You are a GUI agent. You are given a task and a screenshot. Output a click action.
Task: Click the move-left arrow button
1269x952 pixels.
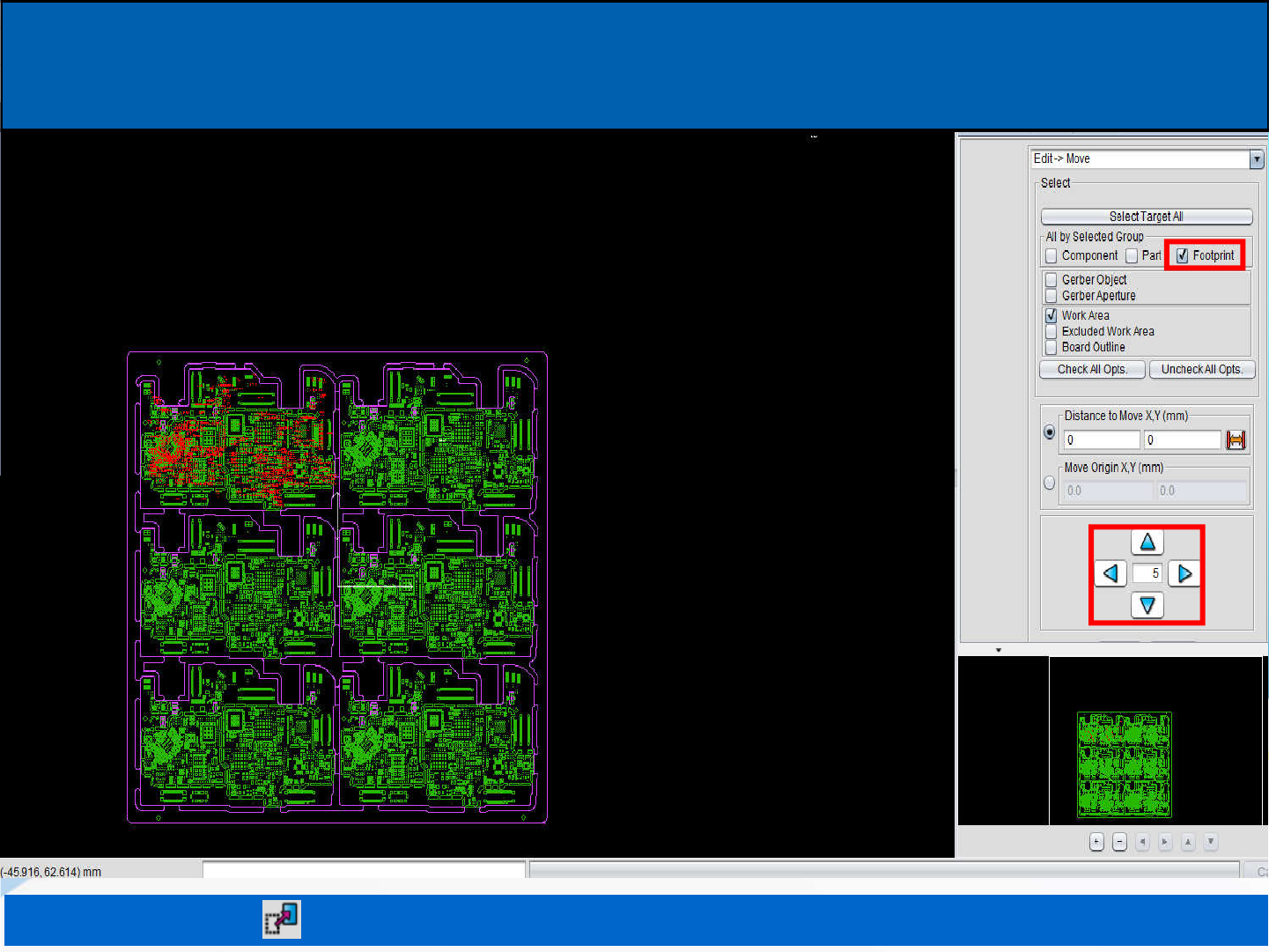(x=1110, y=574)
